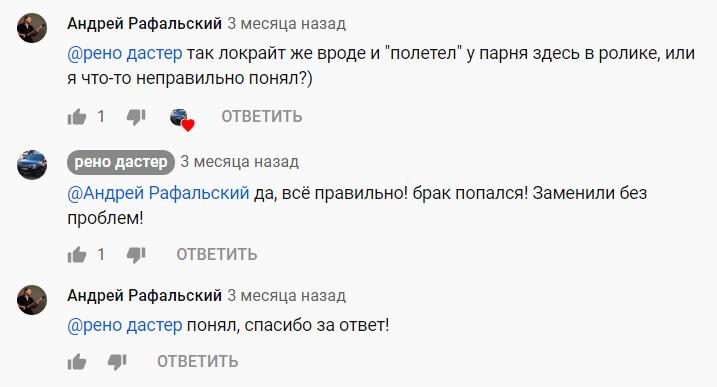Reply to the first comment with ОТВЕТИТЬ
This screenshot has height=387, width=717.
262,117
